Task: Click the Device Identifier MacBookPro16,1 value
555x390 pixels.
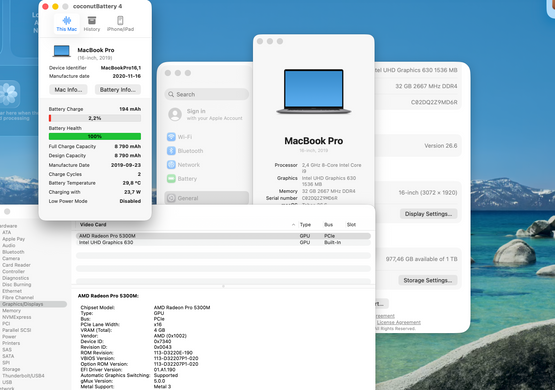Action: pos(121,68)
